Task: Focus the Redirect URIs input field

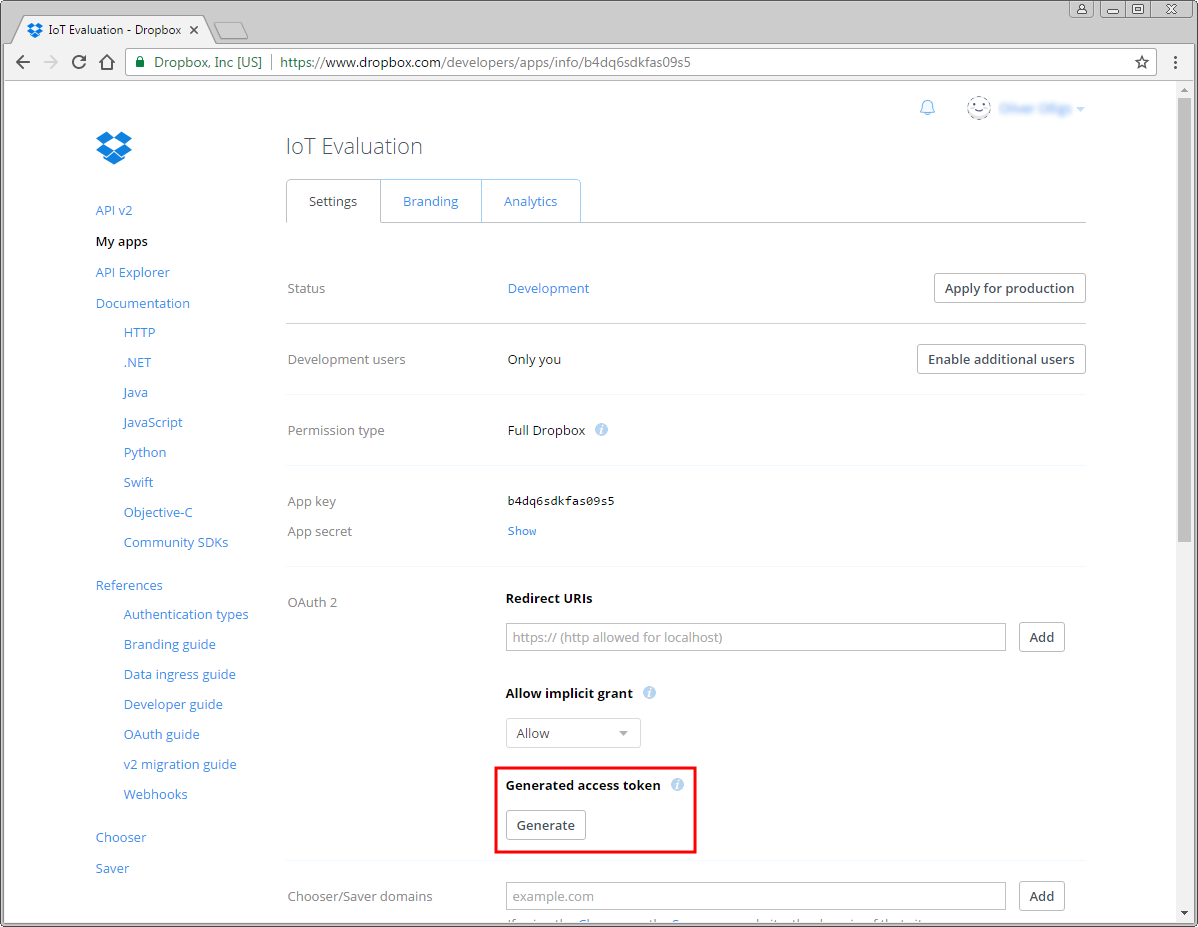Action: (x=756, y=637)
